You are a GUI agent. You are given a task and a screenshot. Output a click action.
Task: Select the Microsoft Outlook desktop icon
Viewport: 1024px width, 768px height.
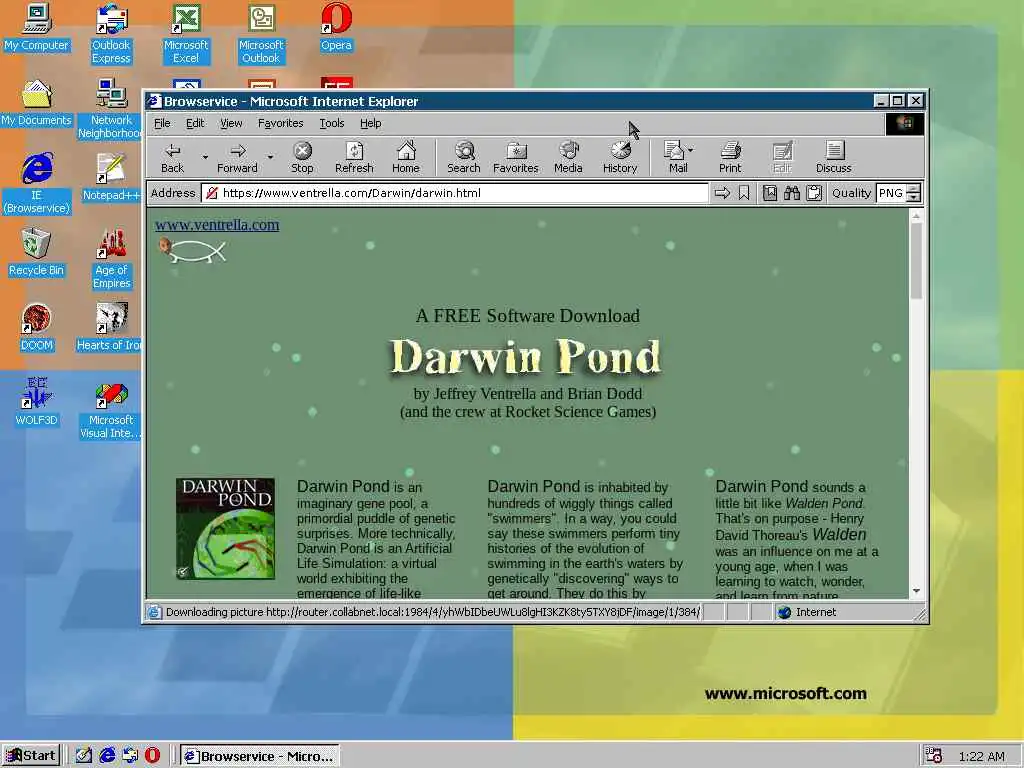tap(261, 33)
